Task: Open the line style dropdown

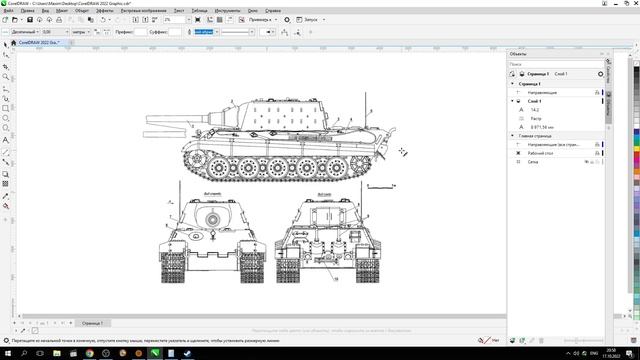Action: tap(252, 32)
